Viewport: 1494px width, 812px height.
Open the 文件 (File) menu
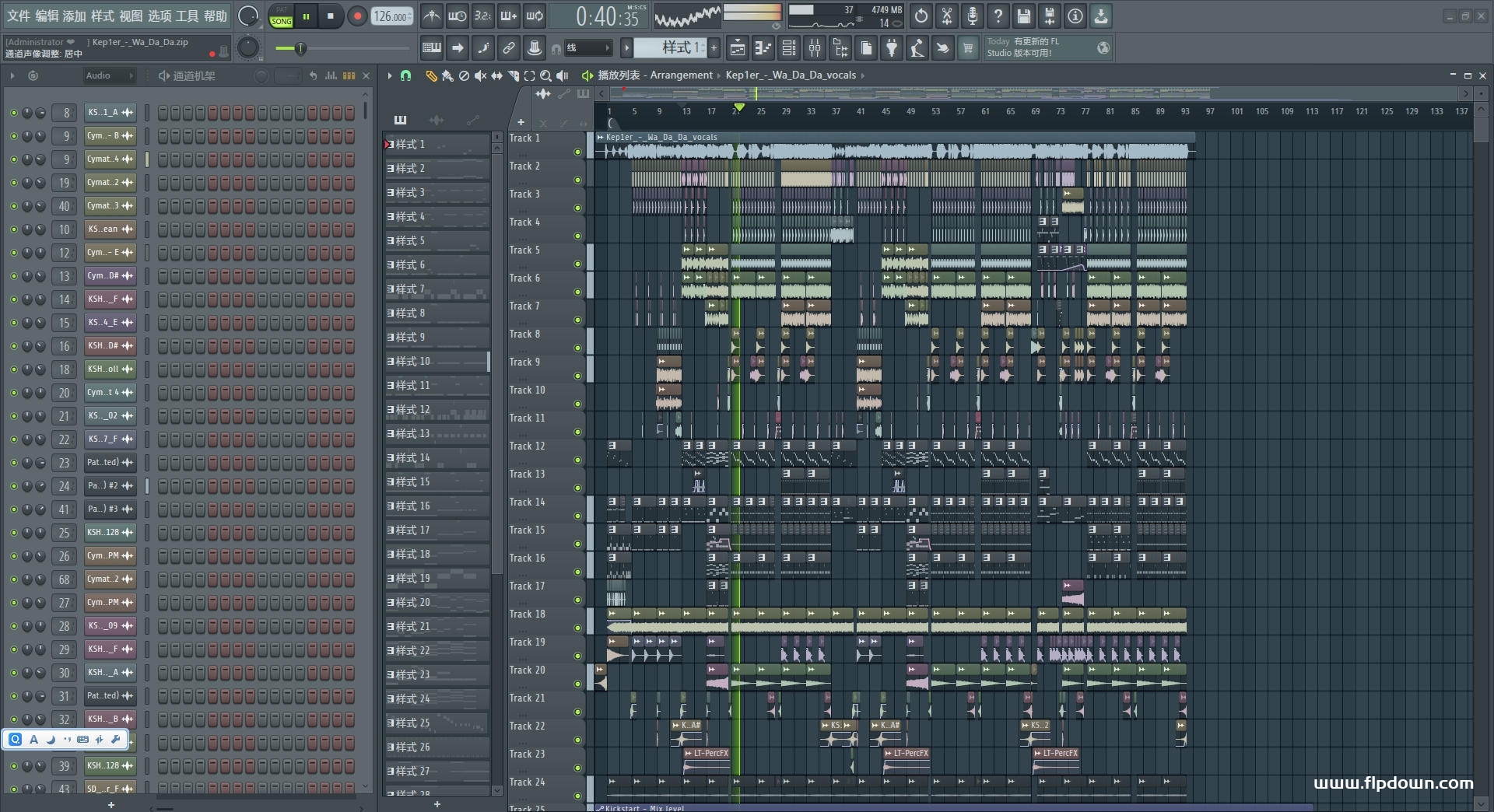coord(18,16)
